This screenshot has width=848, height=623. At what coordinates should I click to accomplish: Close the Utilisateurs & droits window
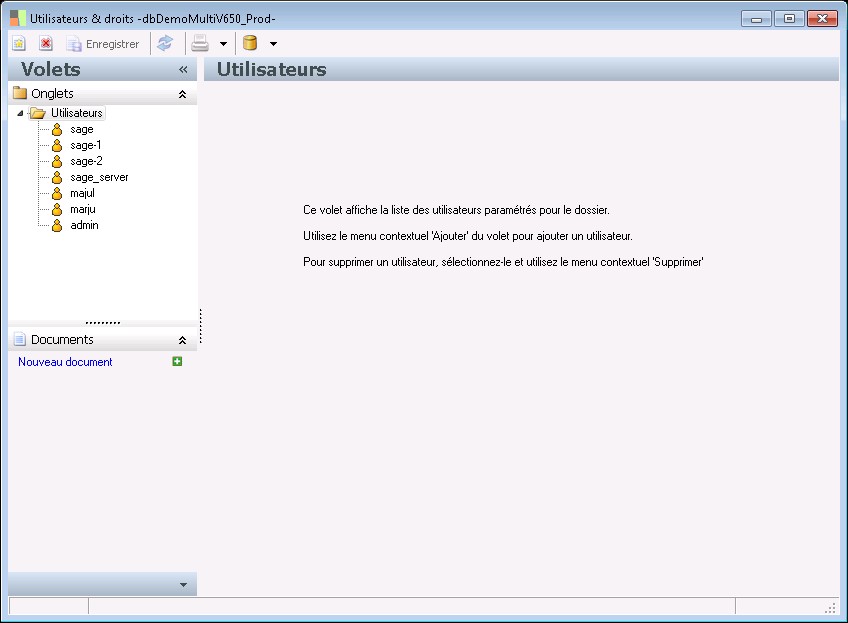coord(822,19)
